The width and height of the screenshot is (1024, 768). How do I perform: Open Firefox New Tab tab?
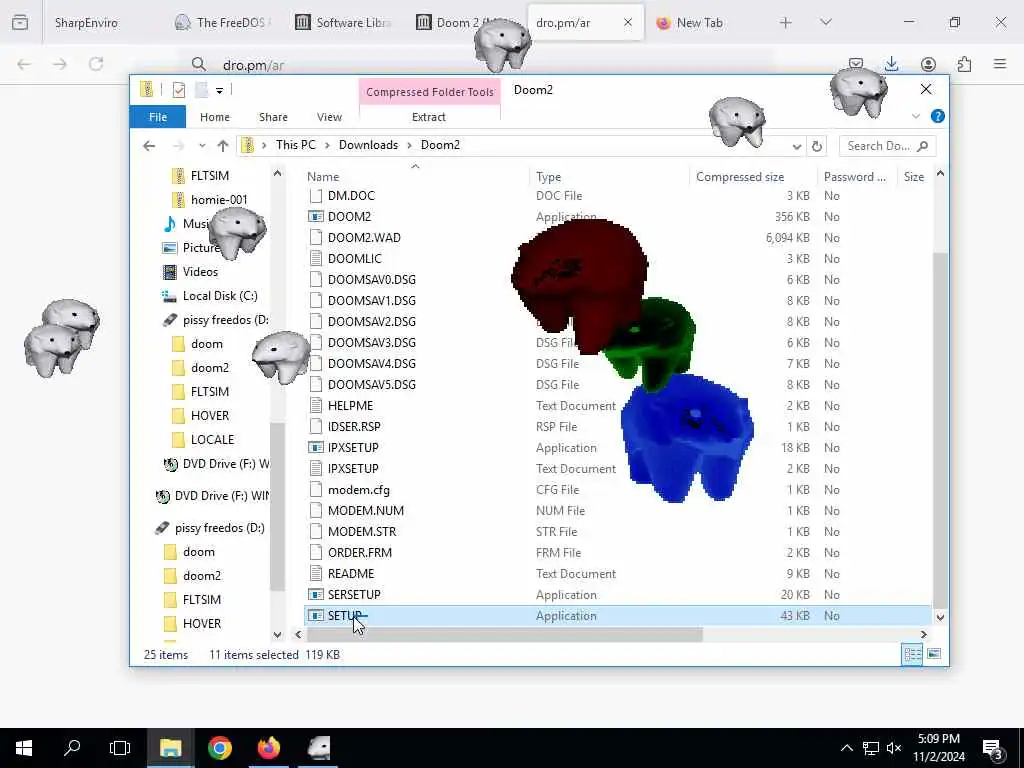699,23
